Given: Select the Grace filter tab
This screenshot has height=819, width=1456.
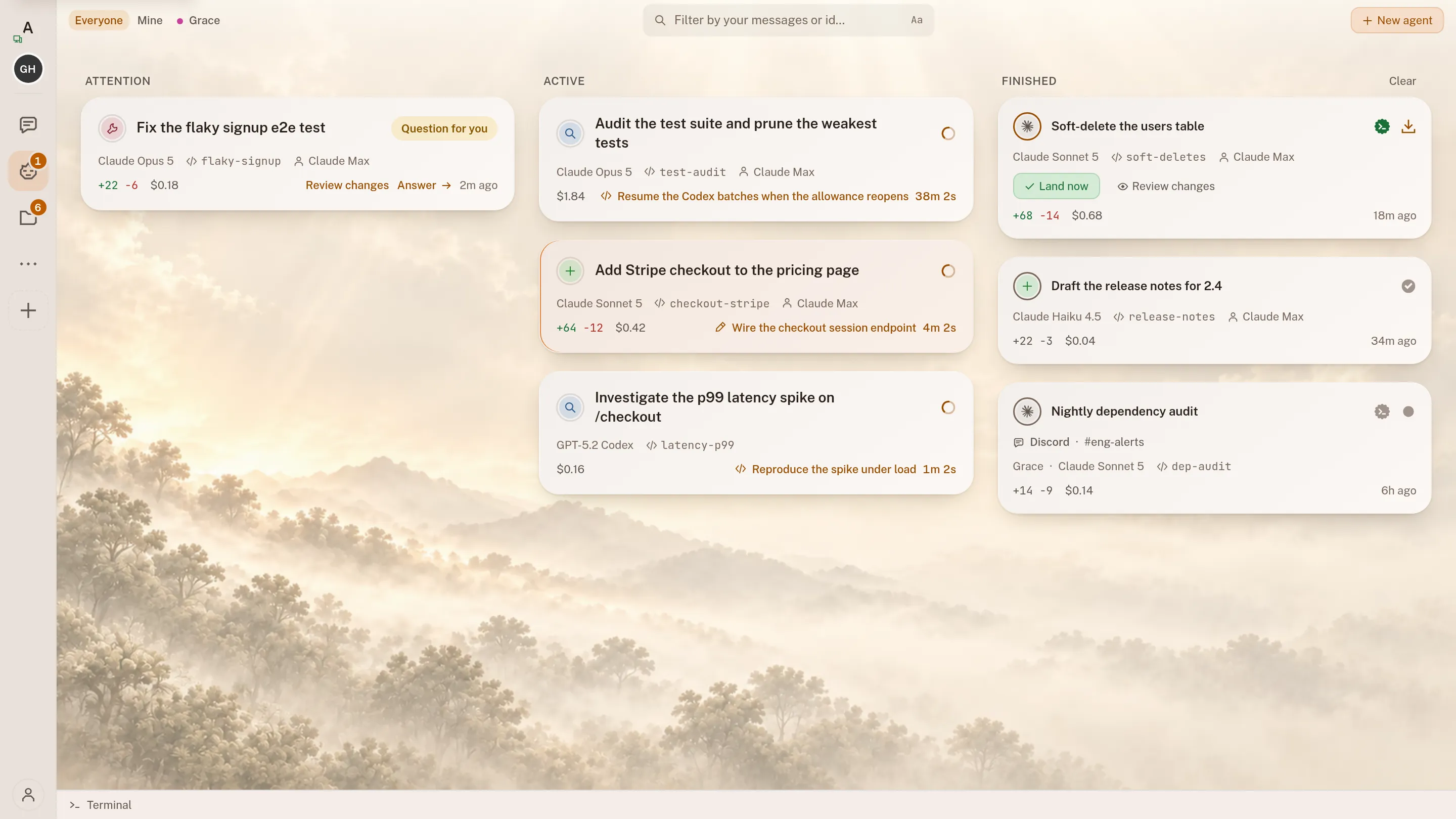Looking at the screenshot, I should (198, 20).
